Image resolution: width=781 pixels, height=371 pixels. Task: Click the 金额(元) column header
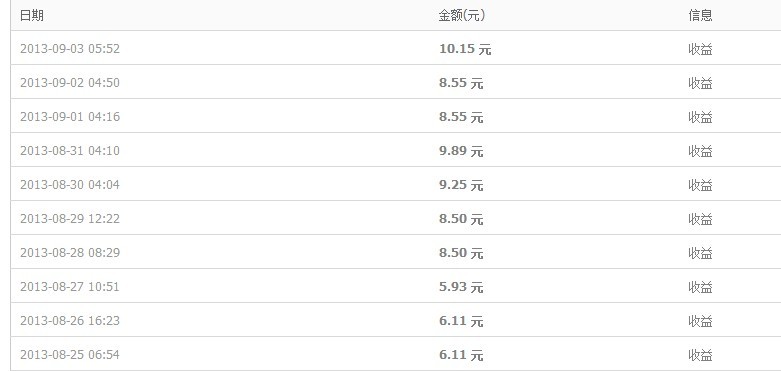pos(462,15)
